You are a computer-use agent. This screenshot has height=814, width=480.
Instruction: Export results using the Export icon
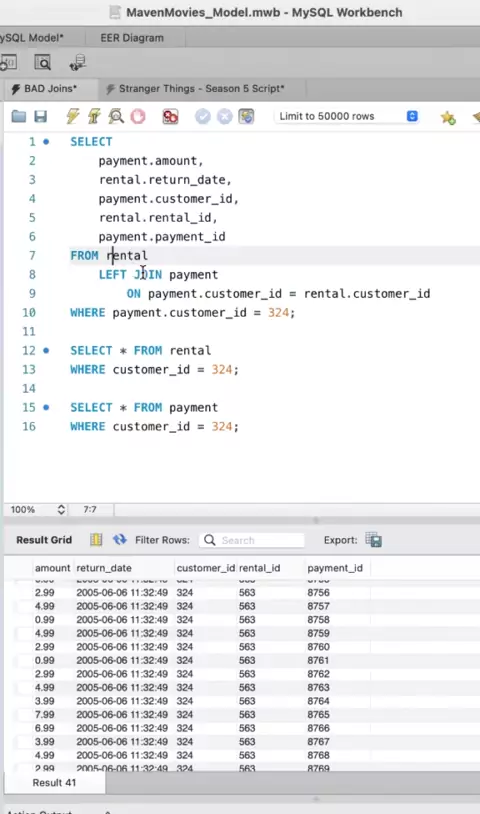pos(373,540)
